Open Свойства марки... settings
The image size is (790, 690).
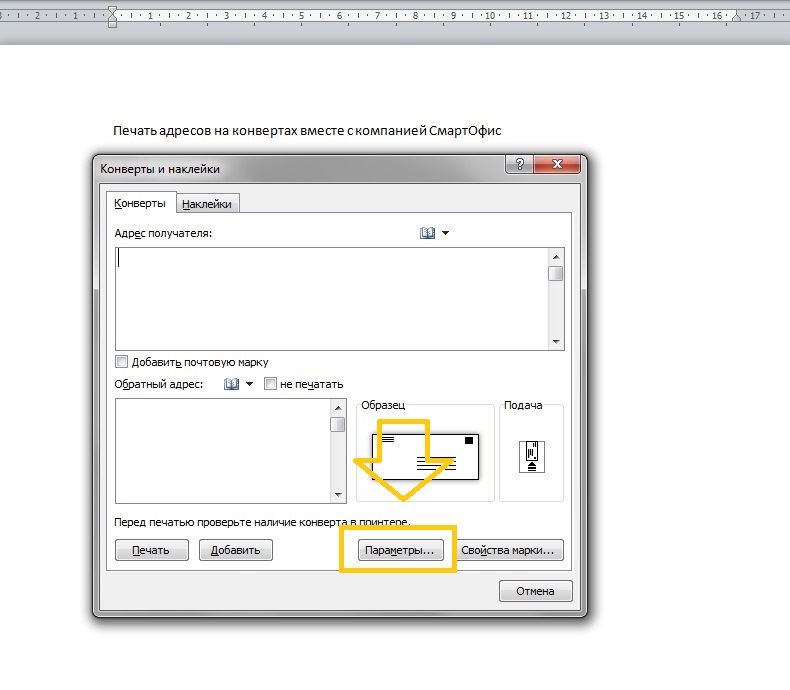(x=510, y=550)
